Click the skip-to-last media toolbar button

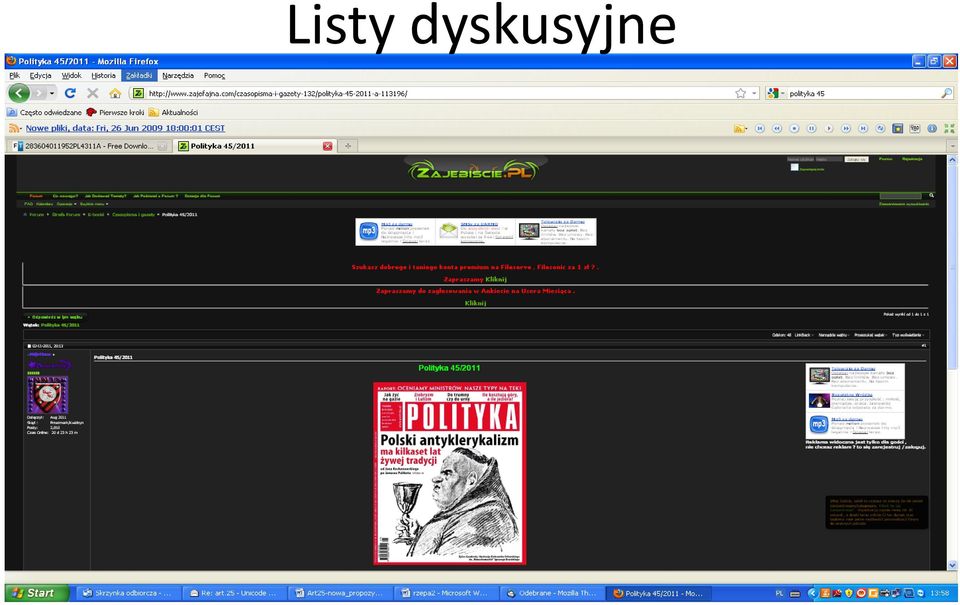click(863, 128)
